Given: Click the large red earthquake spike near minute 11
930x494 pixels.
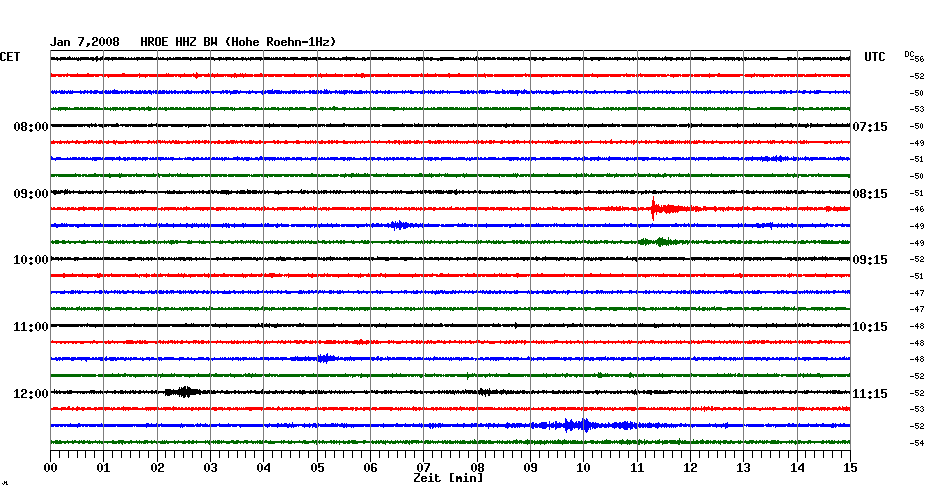Looking at the screenshot, I should 654,209.
